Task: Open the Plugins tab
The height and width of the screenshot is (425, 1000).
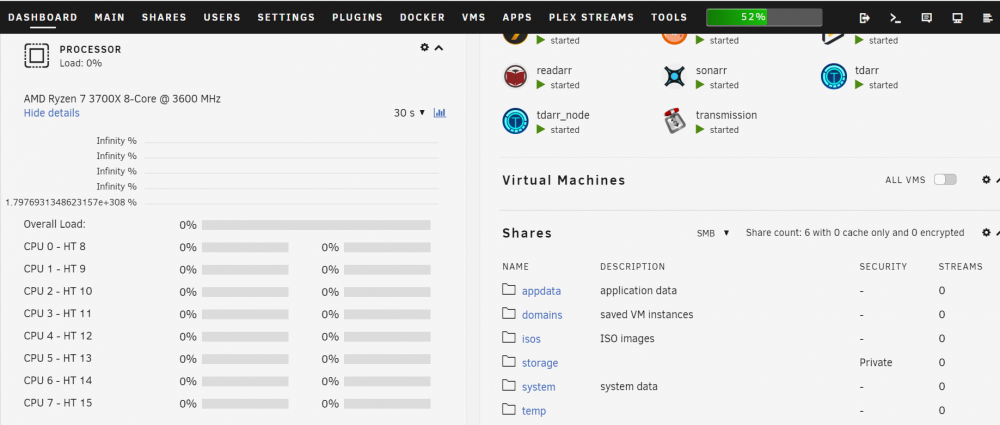Action: pyautogui.click(x=357, y=17)
